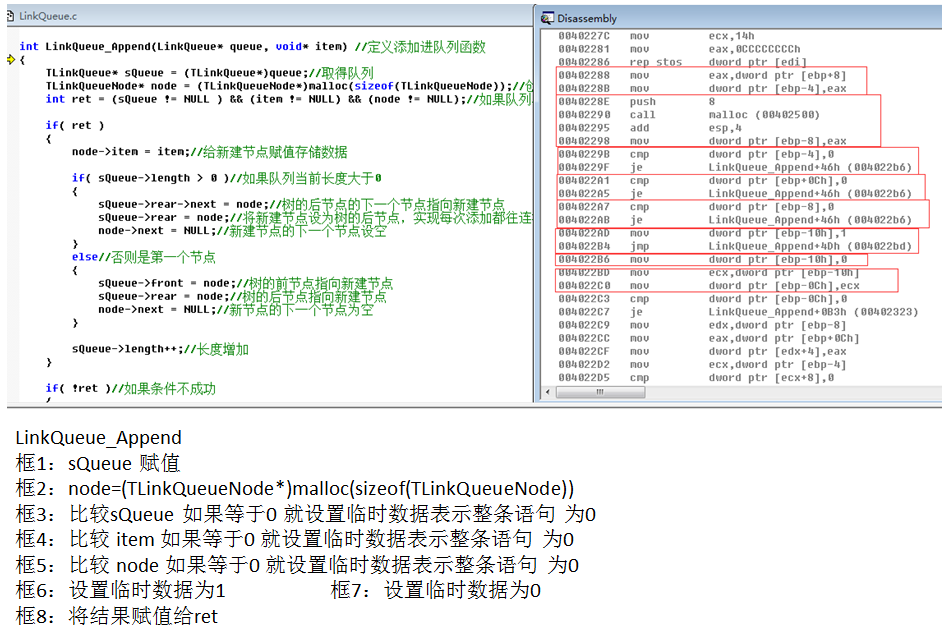950x635 pixels.
Task: Click the je instruction at 0040229F
Action: click(x=735, y=167)
